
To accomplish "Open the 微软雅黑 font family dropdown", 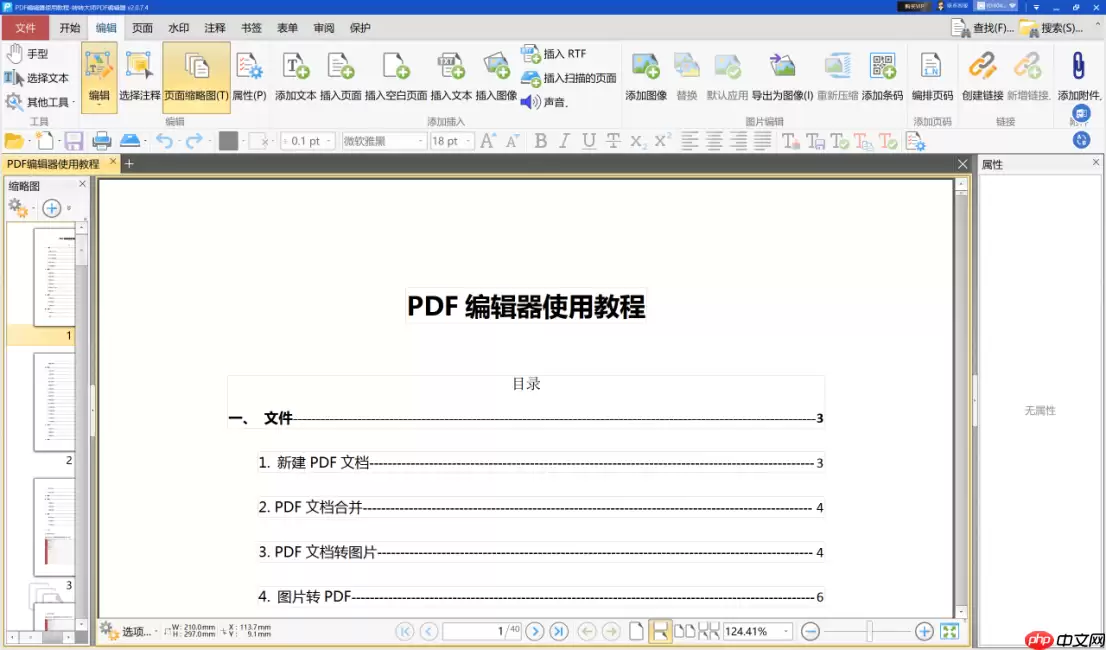I will pyautogui.click(x=383, y=141).
